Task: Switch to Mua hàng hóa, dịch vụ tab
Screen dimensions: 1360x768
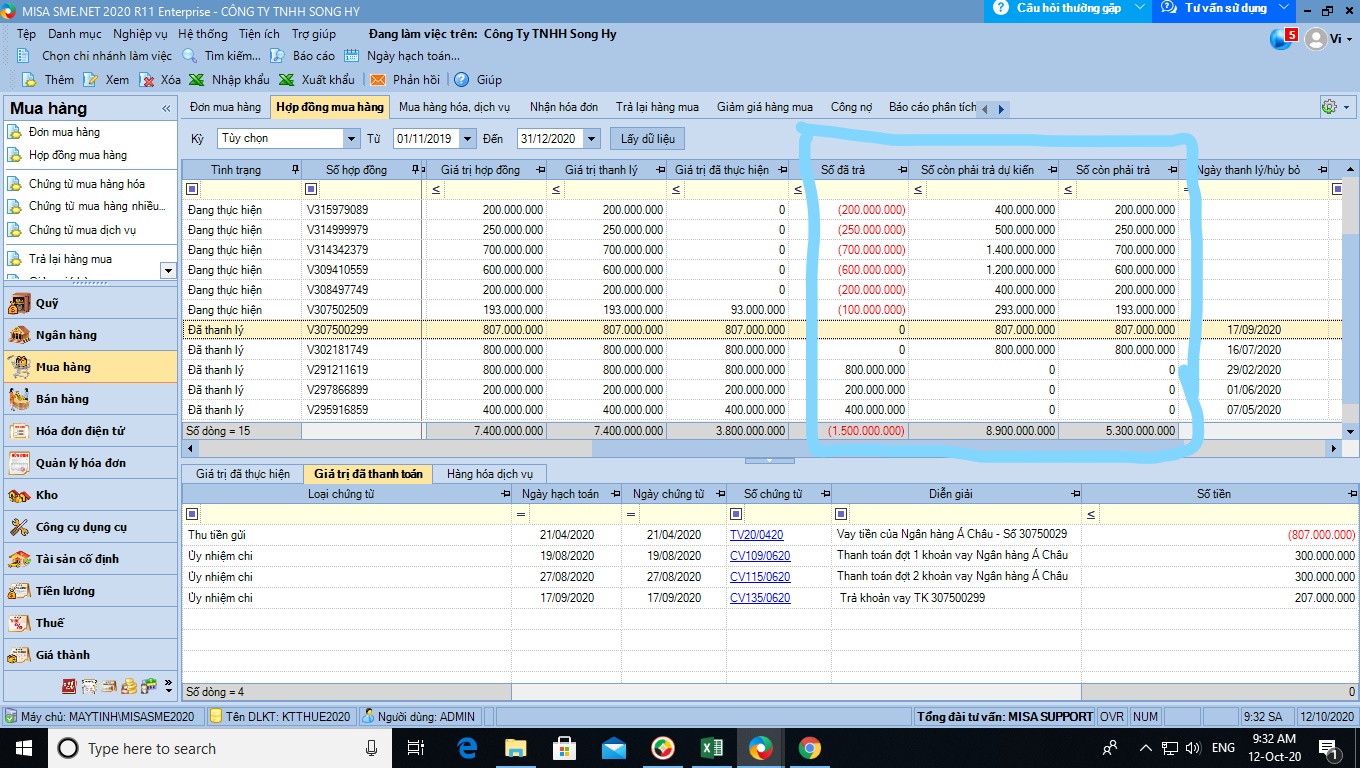Action: tap(455, 107)
